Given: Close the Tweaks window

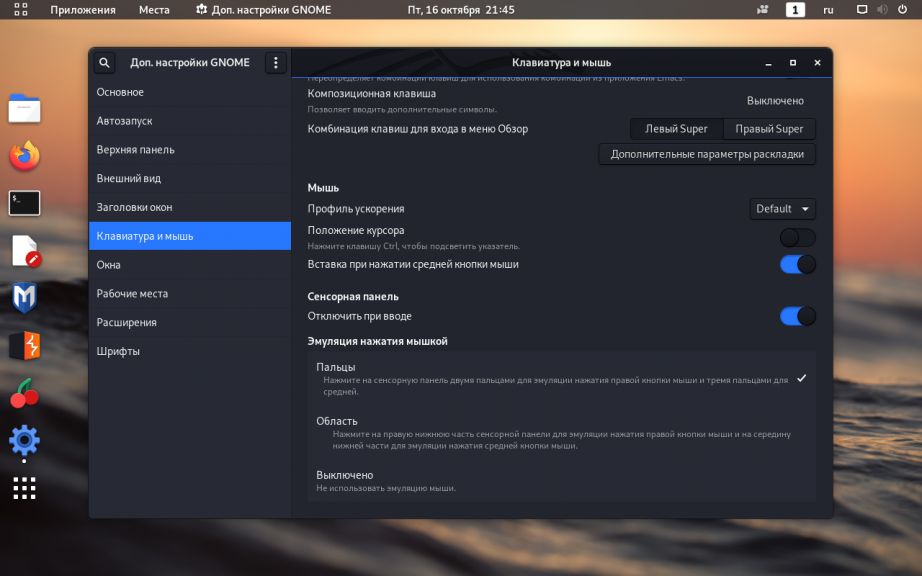Looking at the screenshot, I should click(817, 62).
